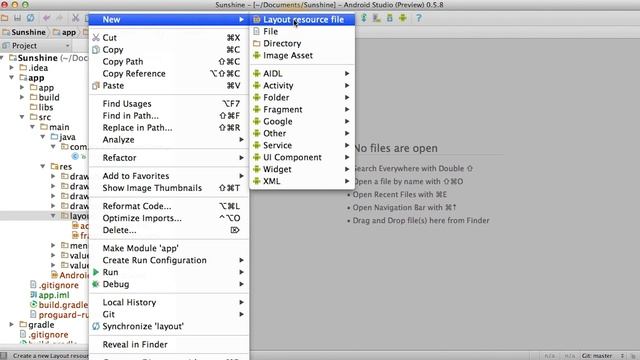
Task: Select Copy Path
Action: (x=169, y=62)
